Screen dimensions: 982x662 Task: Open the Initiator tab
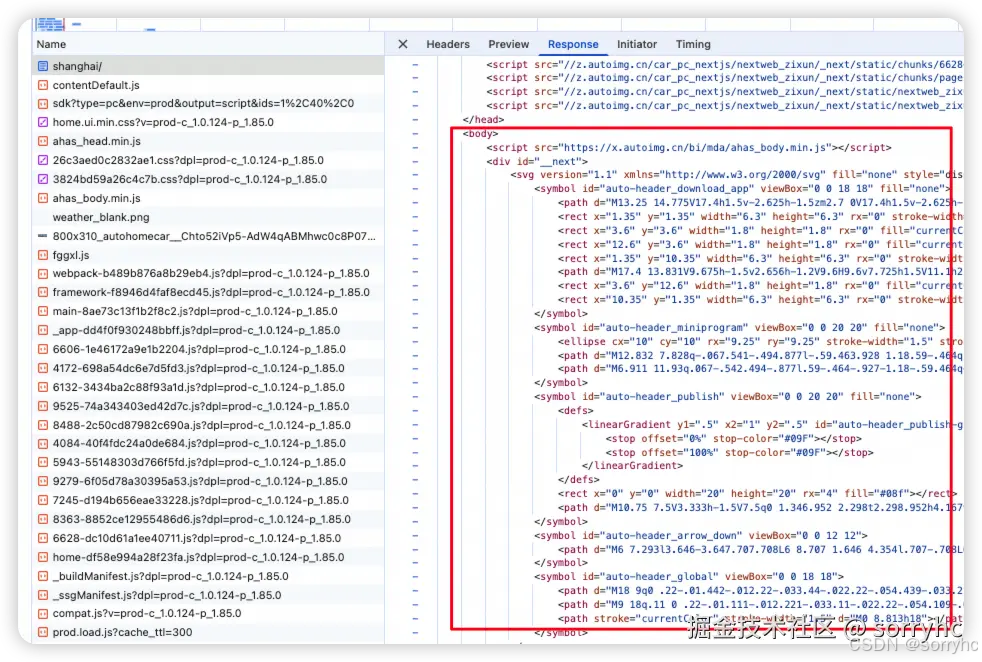click(x=637, y=44)
